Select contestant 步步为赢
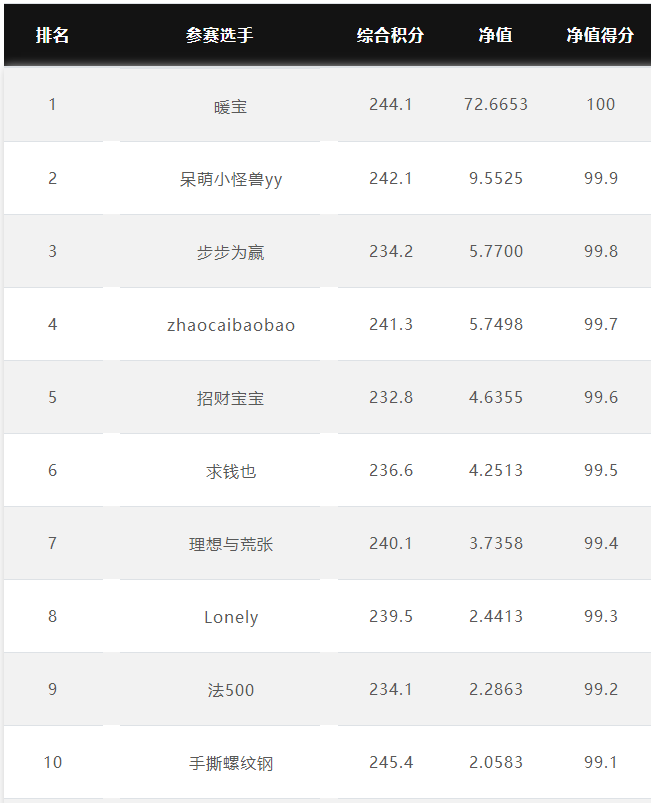651x803 pixels. coord(230,252)
